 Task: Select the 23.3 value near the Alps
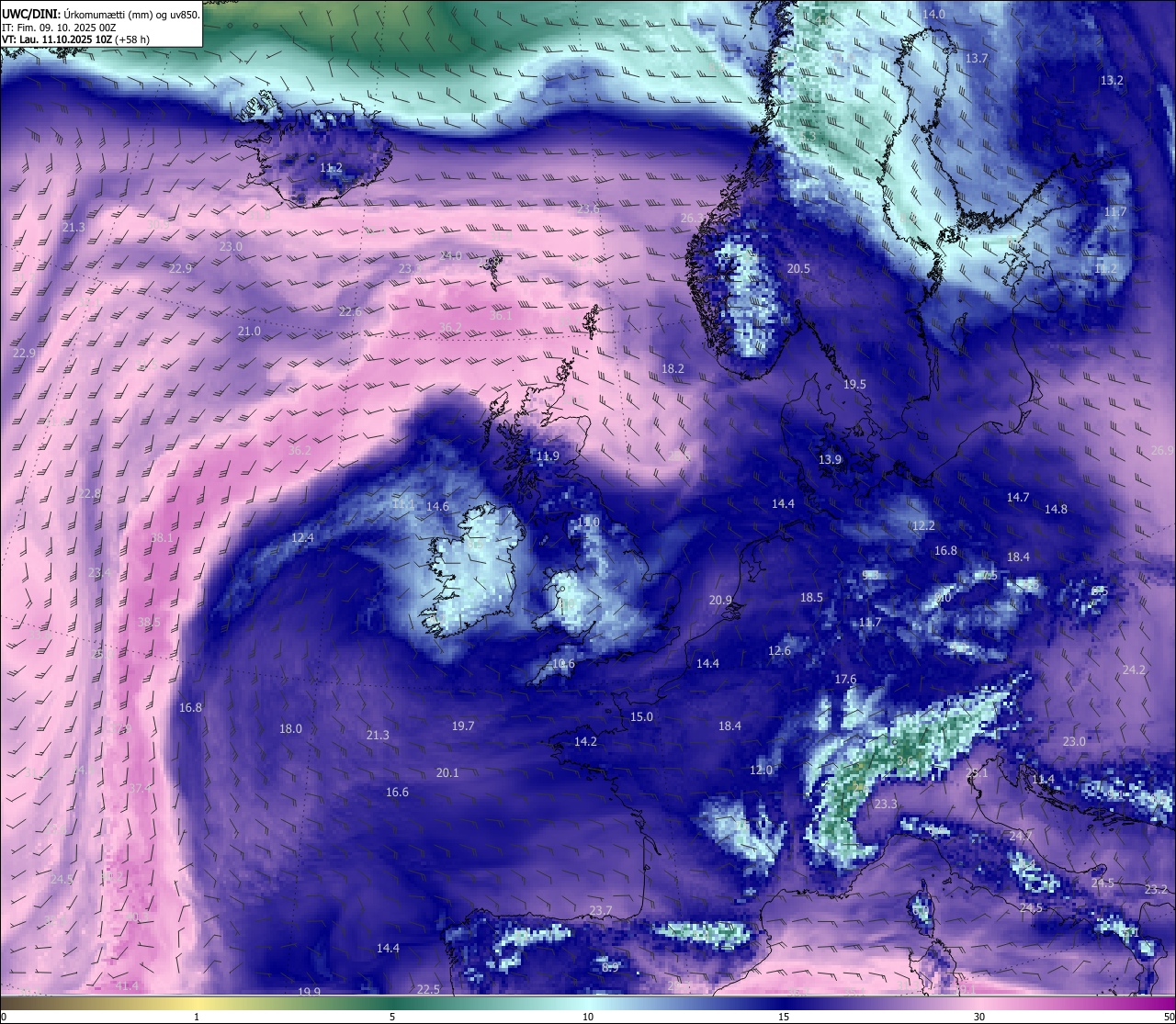tap(885, 804)
